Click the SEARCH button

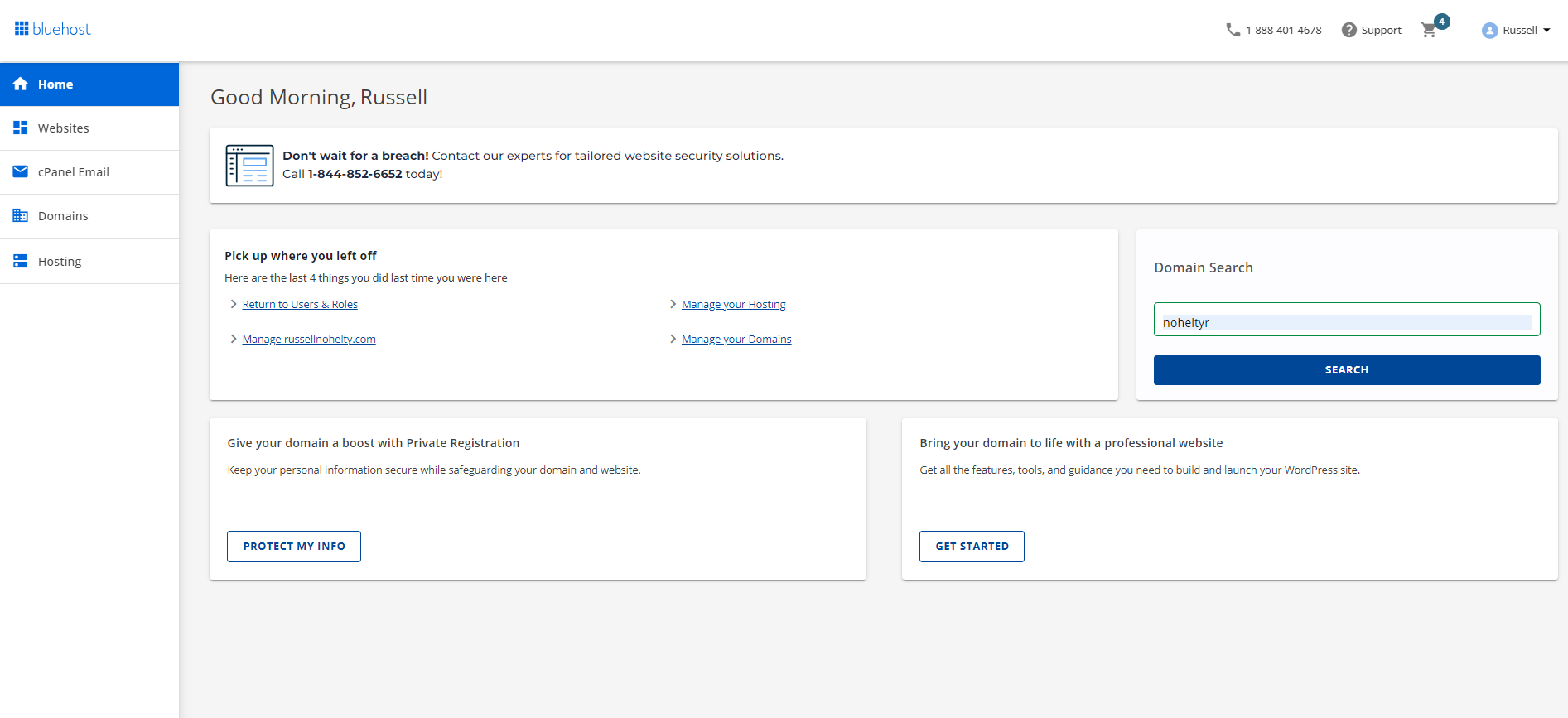pos(1347,370)
